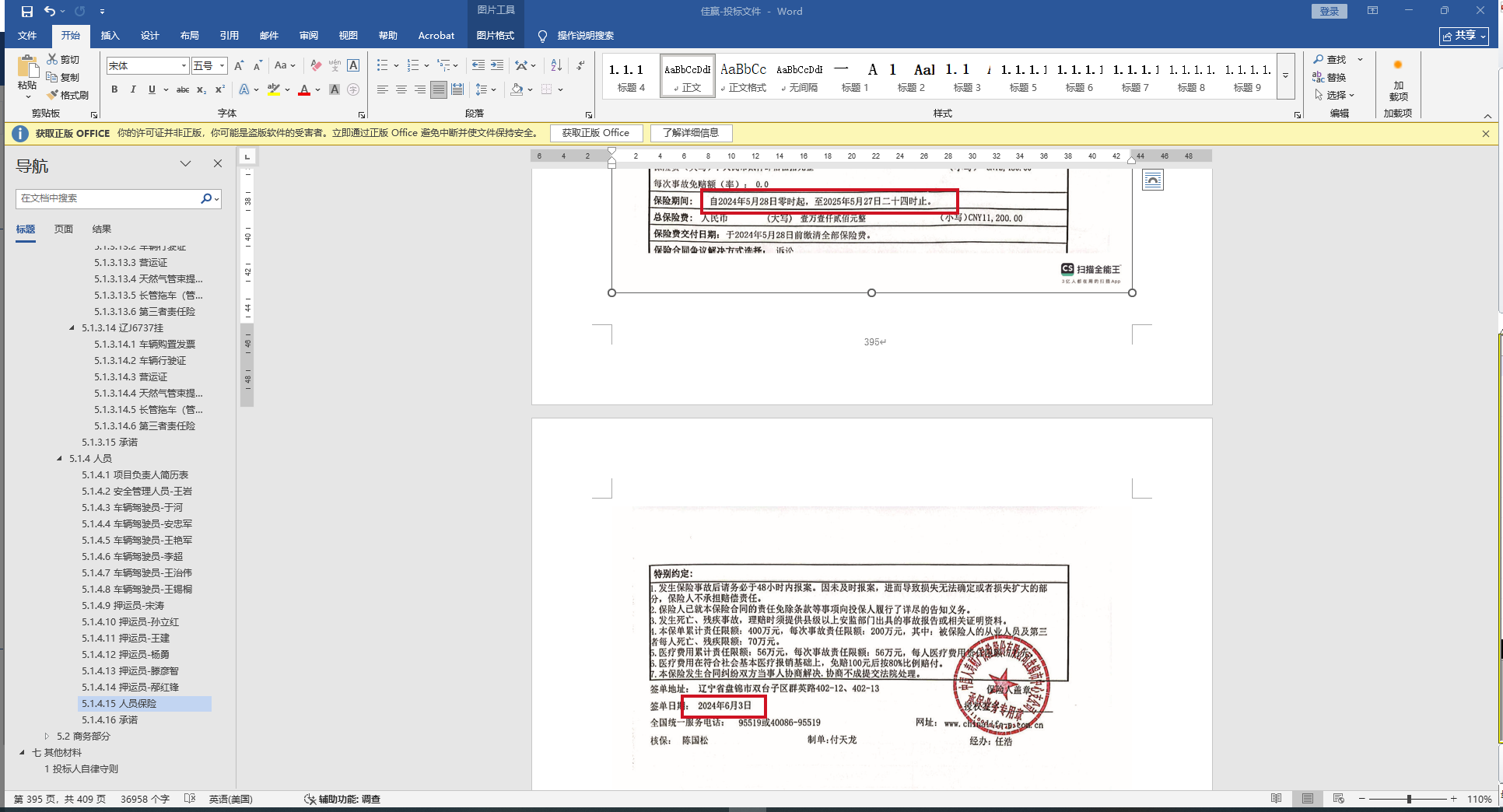Click the 共享 (Share) button
1503x812 pixels.
tap(1463, 36)
